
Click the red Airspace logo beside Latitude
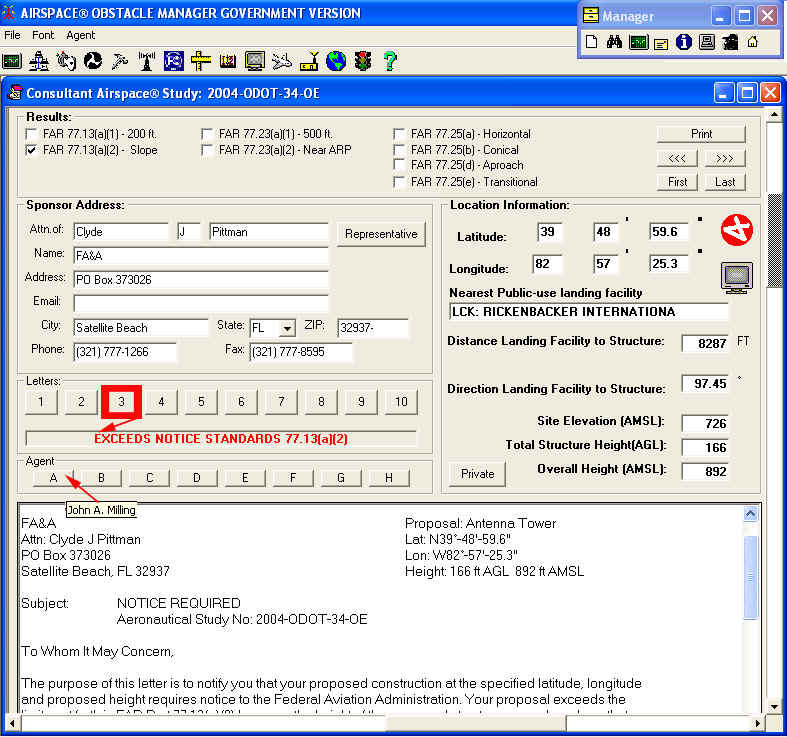[x=736, y=229]
